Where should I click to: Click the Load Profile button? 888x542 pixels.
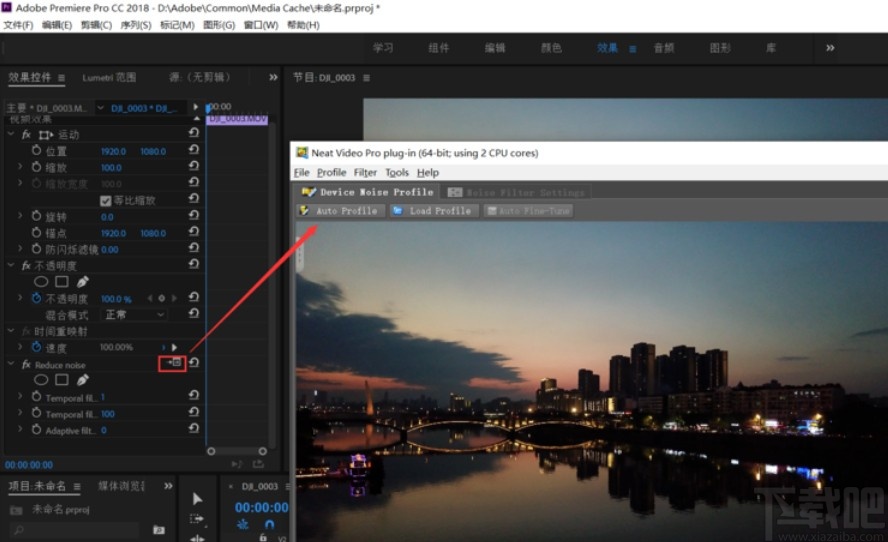(432, 211)
